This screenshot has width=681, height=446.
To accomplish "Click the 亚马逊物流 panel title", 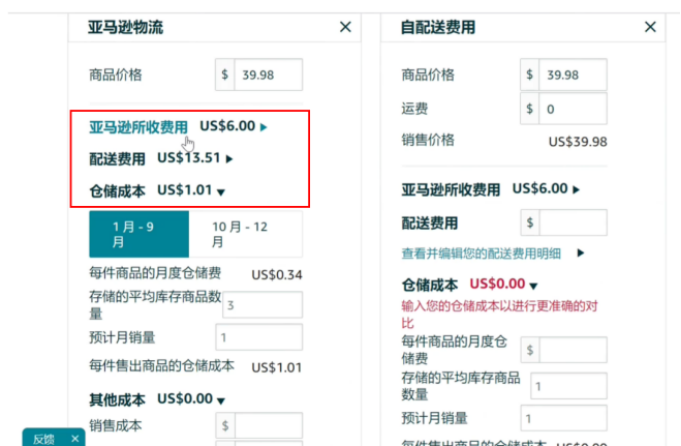I will (x=126, y=27).
